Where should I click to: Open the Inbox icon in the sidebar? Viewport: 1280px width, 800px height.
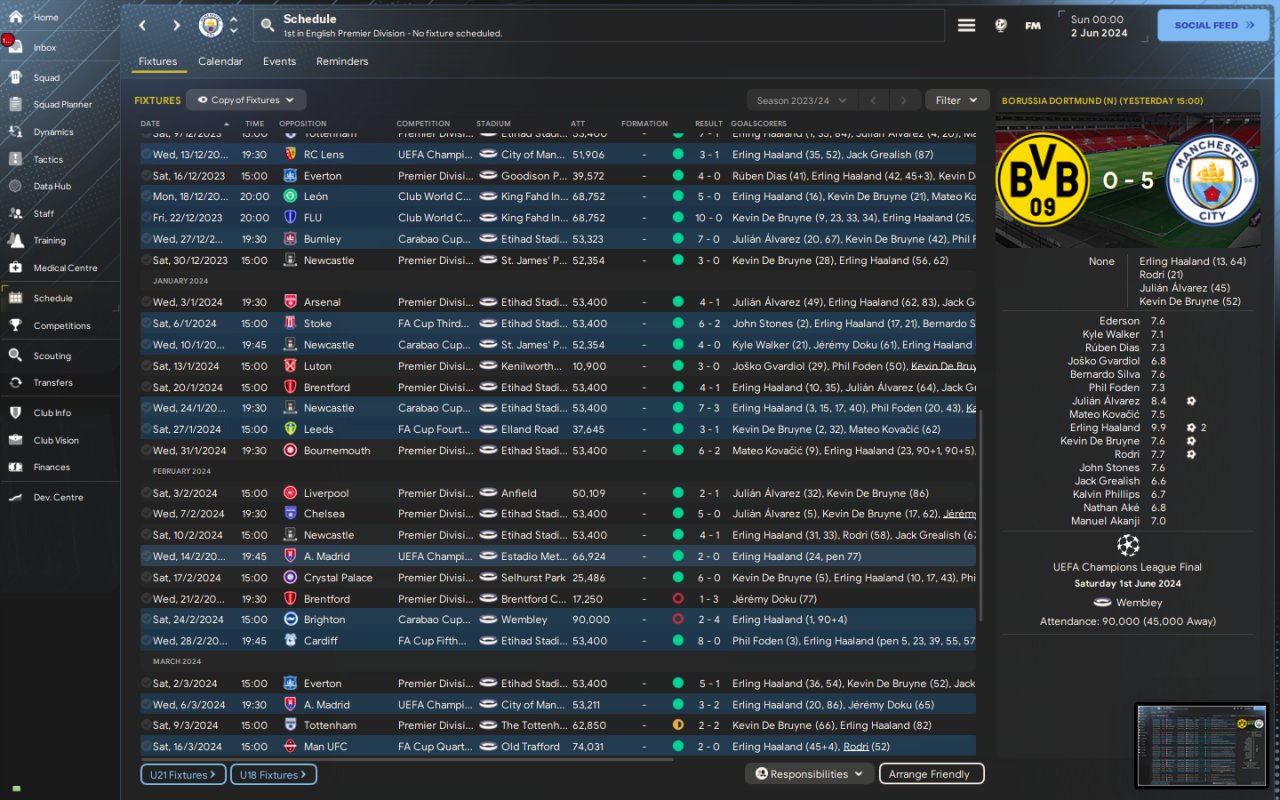(x=15, y=47)
